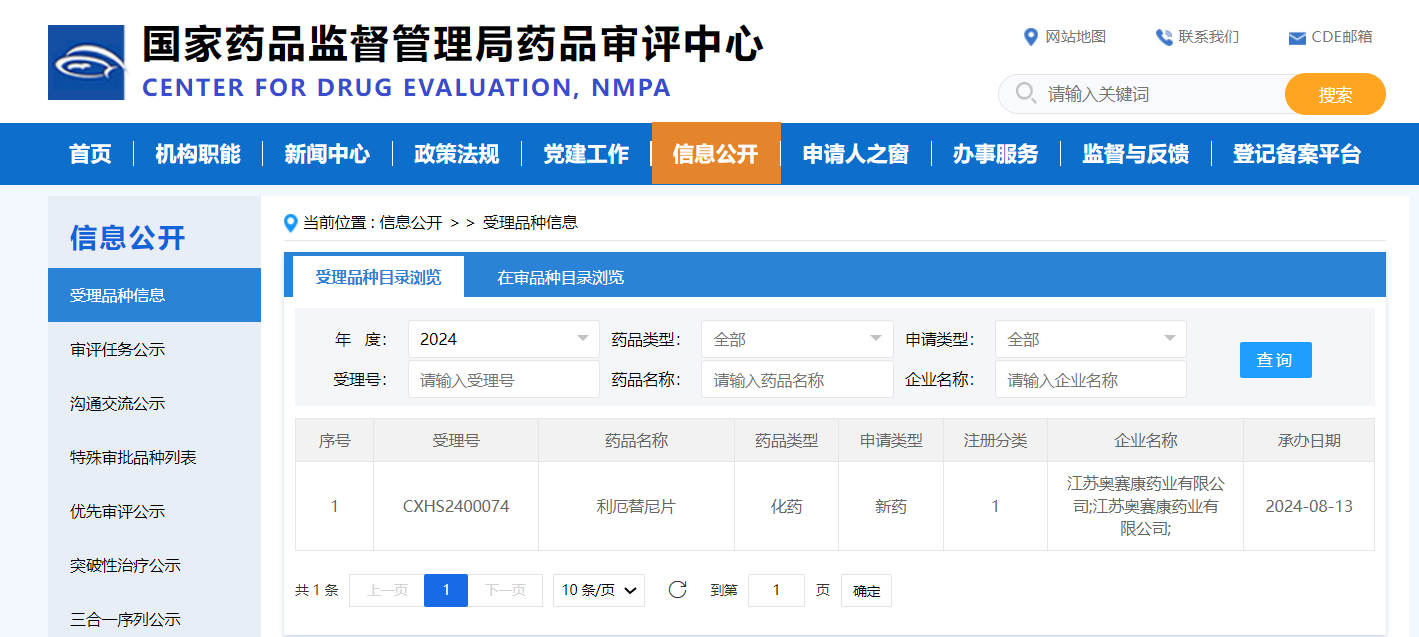Click page number 1 button
Screen dimensions: 1419x637
click(446, 590)
